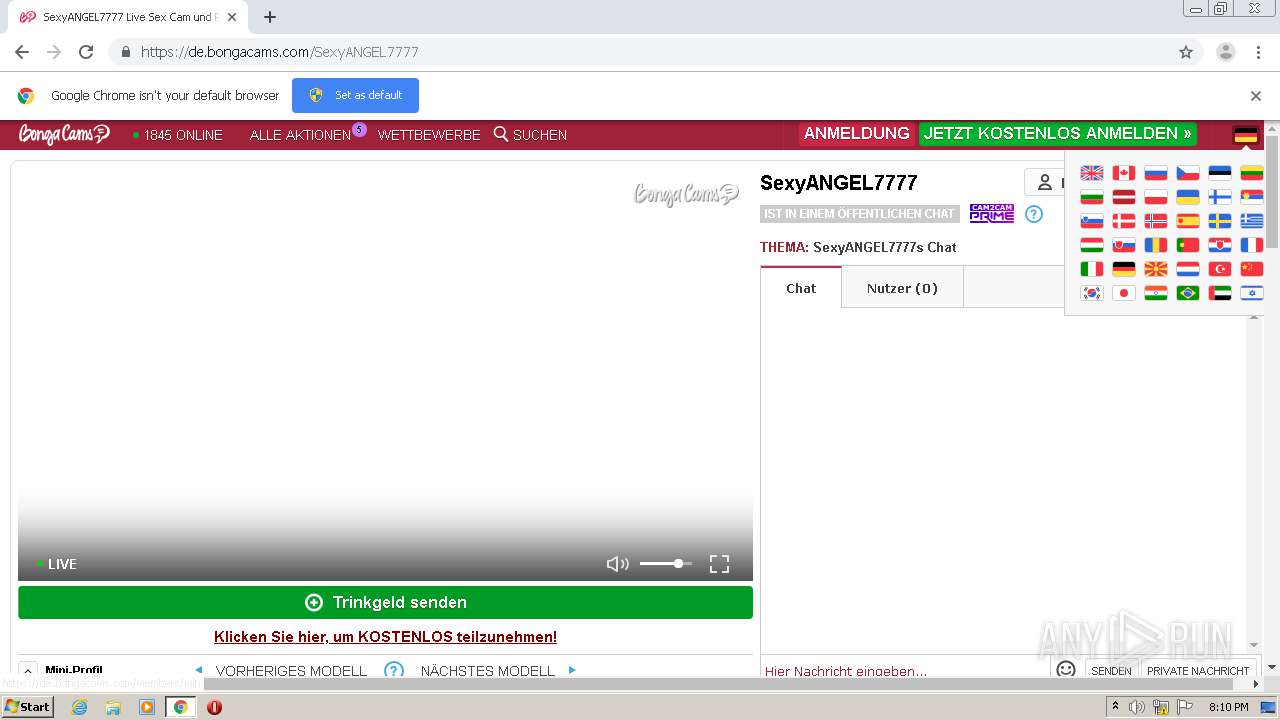Choose the Danish flag language
The width and height of the screenshot is (1280, 720).
point(1124,221)
